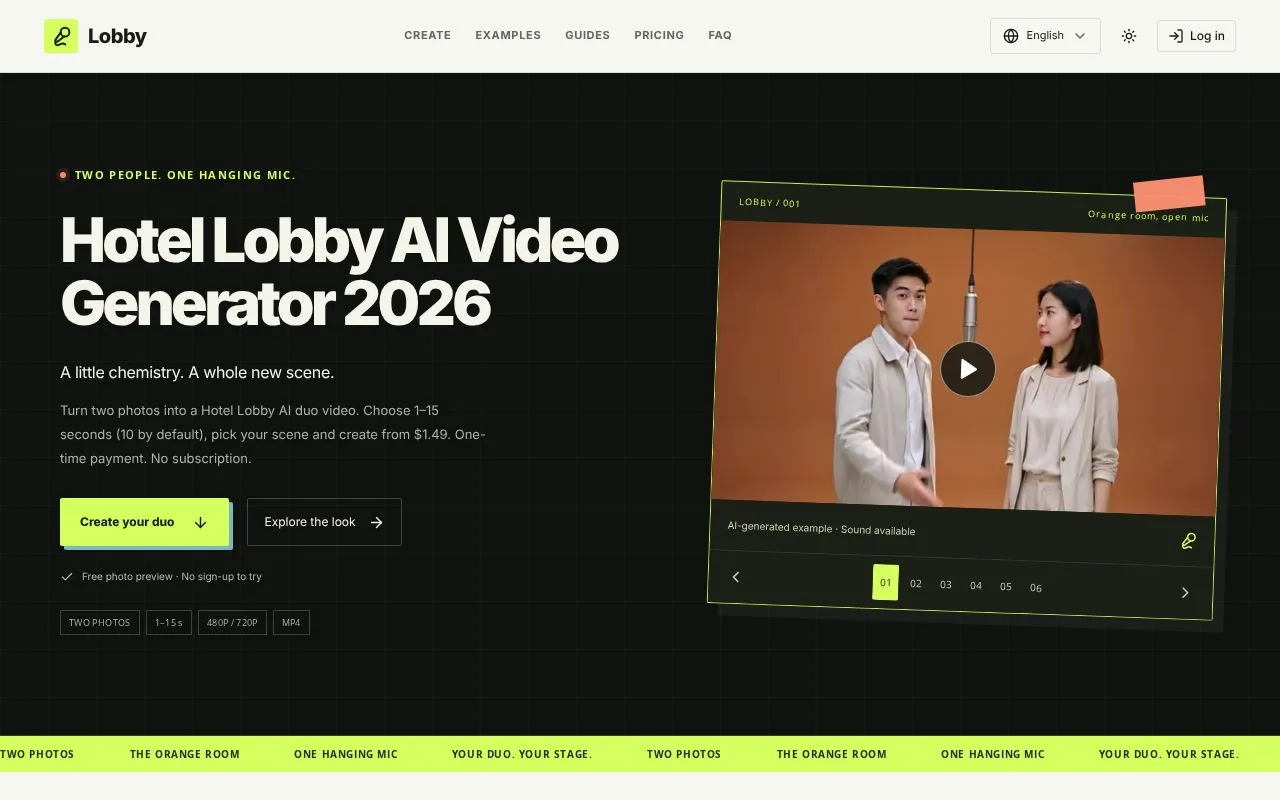Toggle the light/dark theme sun icon
This screenshot has width=1280, height=800.
[1129, 36]
